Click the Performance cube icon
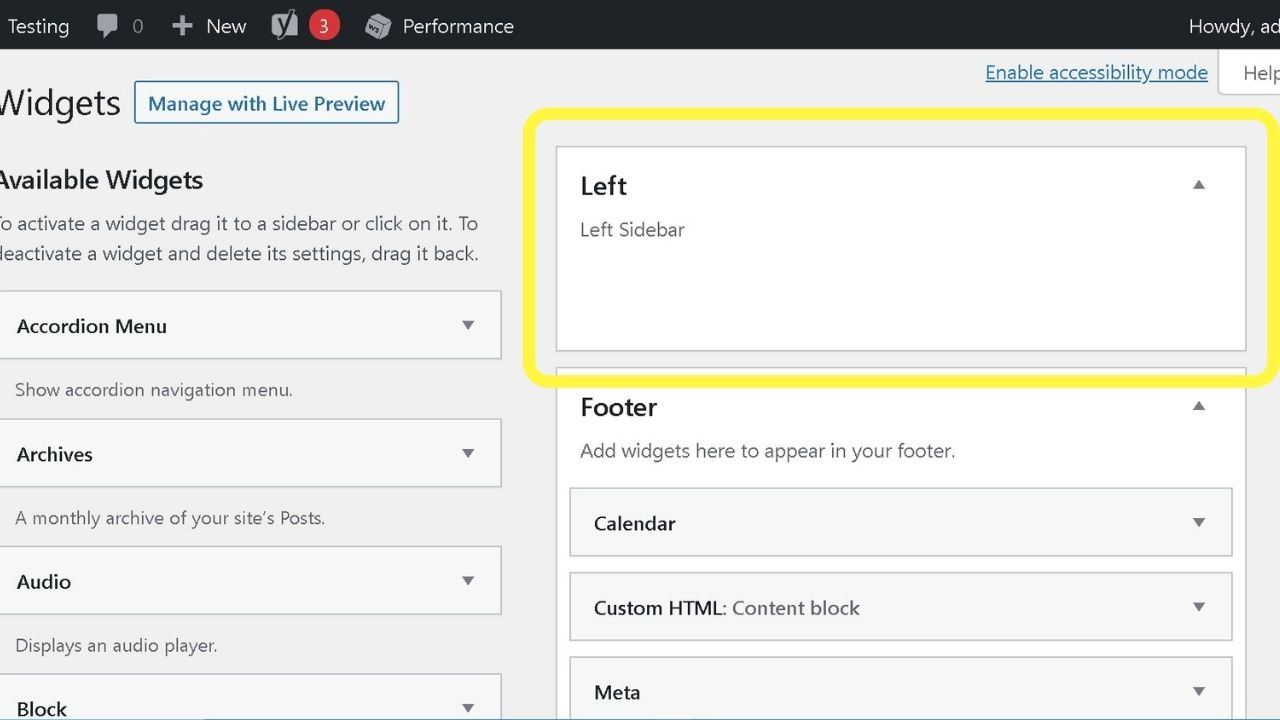The image size is (1280, 720). [x=378, y=26]
